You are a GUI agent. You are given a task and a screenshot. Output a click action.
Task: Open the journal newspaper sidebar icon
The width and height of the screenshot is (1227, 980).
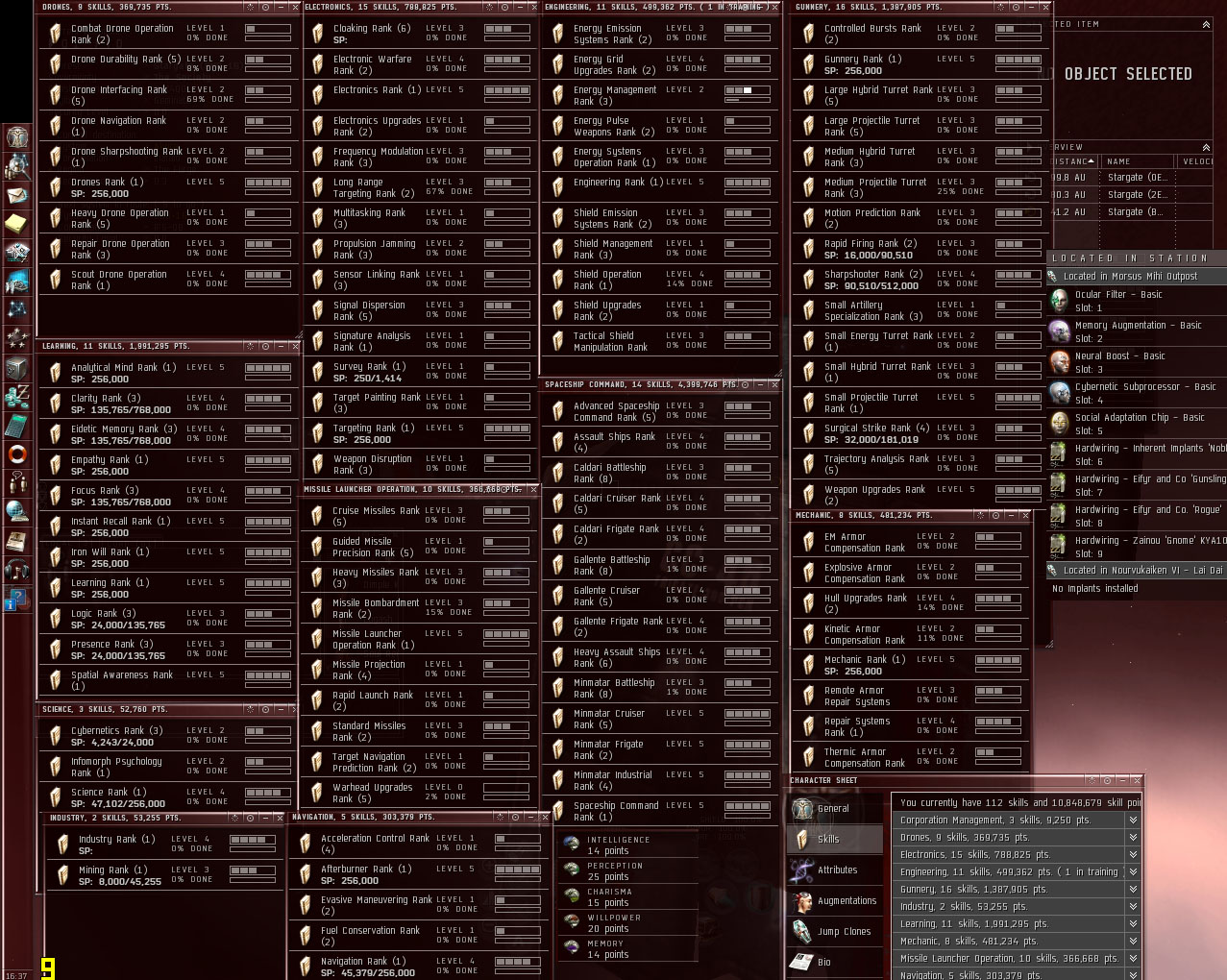[17, 541]
